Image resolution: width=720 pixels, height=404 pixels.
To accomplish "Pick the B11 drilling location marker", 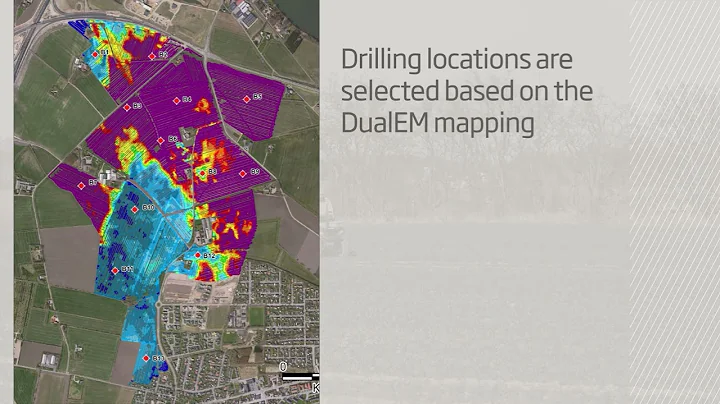I will pyautogui.click(x=115, y=270).
